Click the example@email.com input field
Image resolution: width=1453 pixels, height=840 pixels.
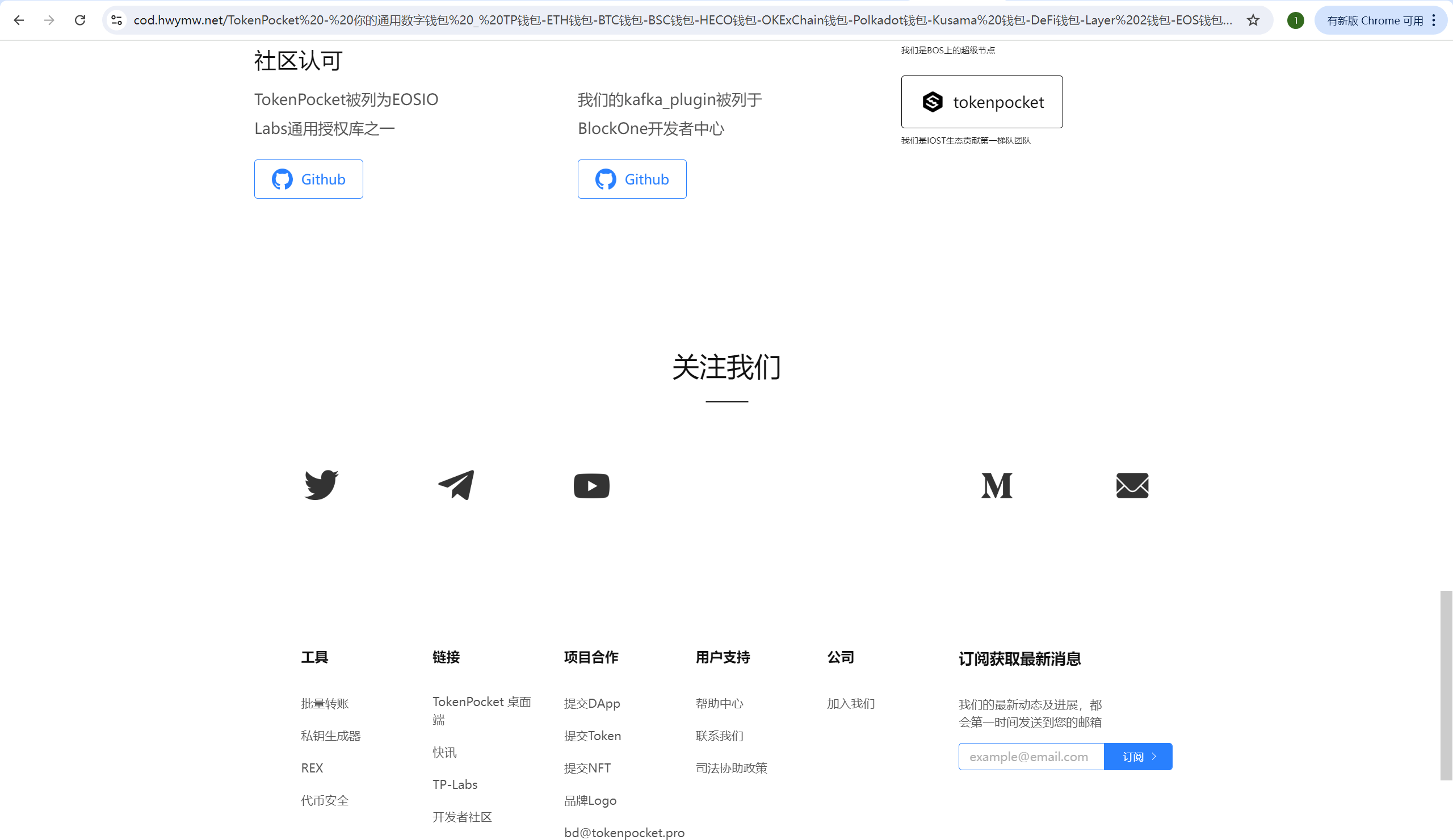(1030, 756)
